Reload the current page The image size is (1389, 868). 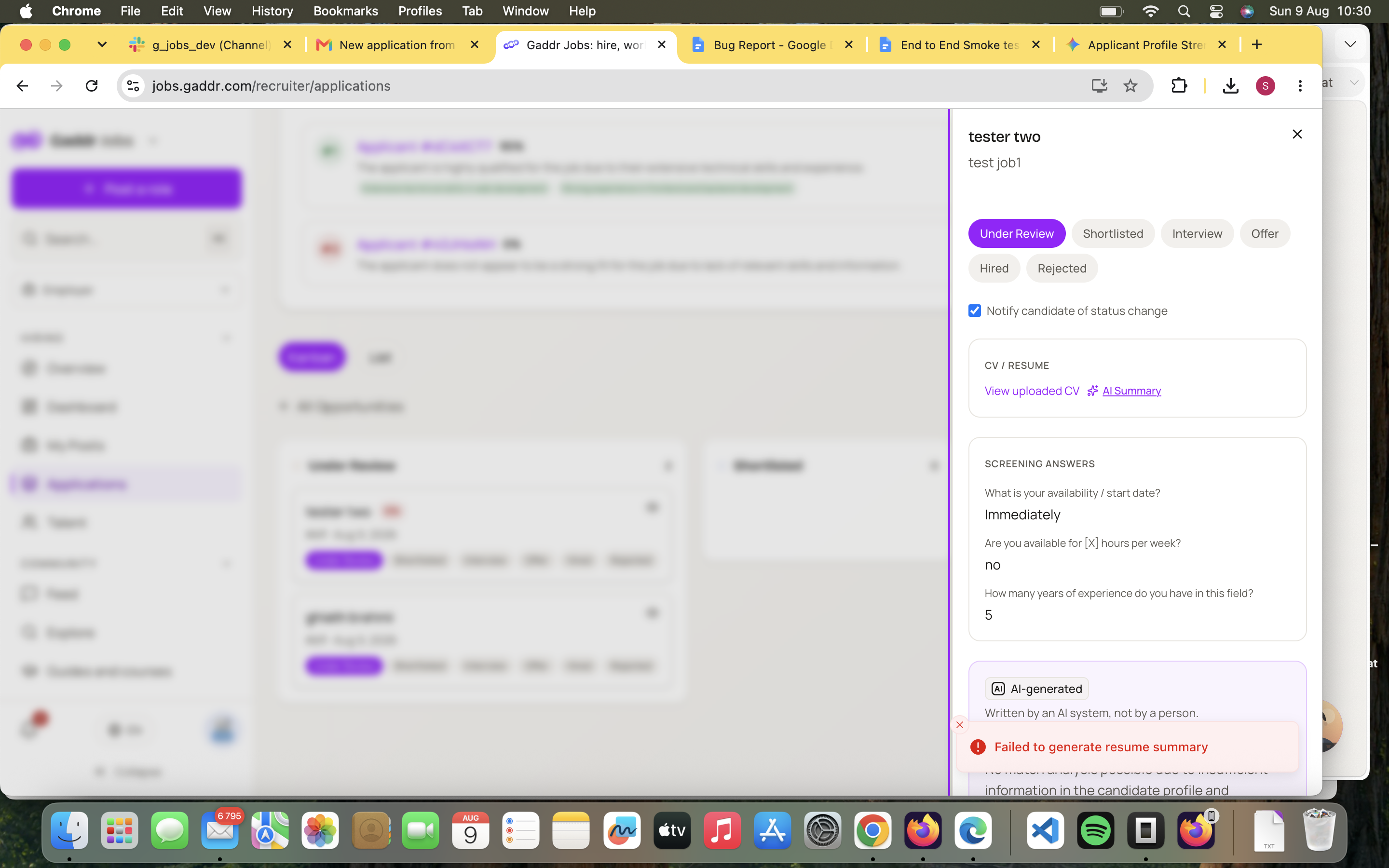point(92,86)
